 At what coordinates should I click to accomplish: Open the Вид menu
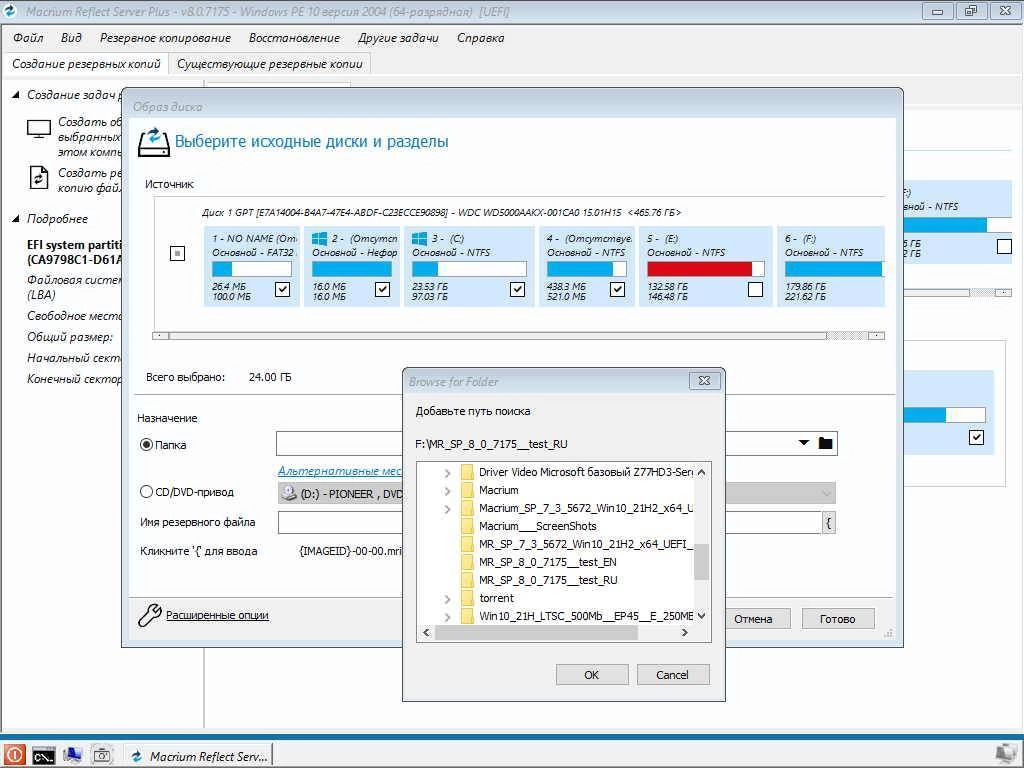tap(71, 38)
